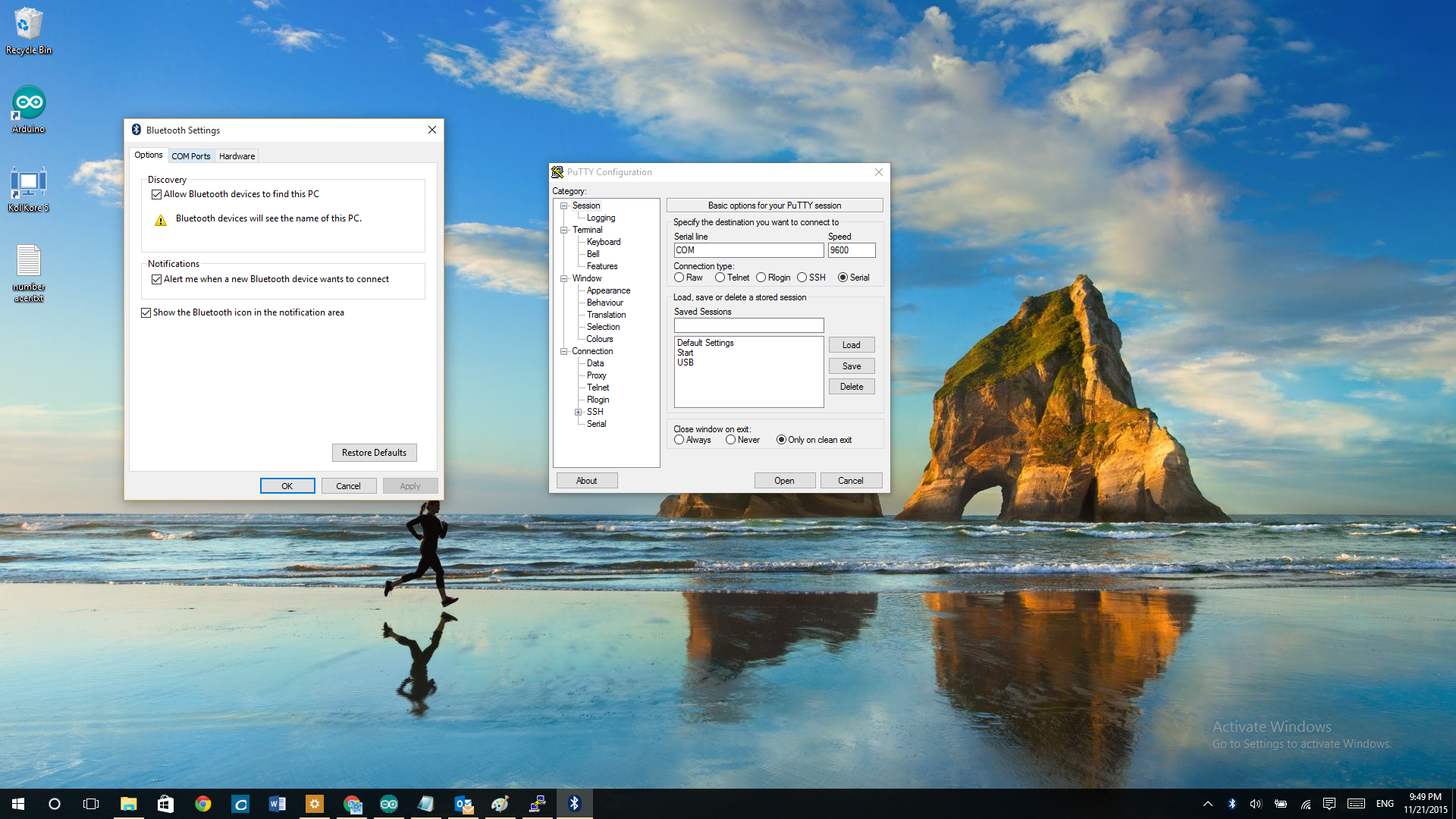Screen dimensions: 1456x819
Task: Select the number acer.txt file icon
Action: tap(29, 272)
